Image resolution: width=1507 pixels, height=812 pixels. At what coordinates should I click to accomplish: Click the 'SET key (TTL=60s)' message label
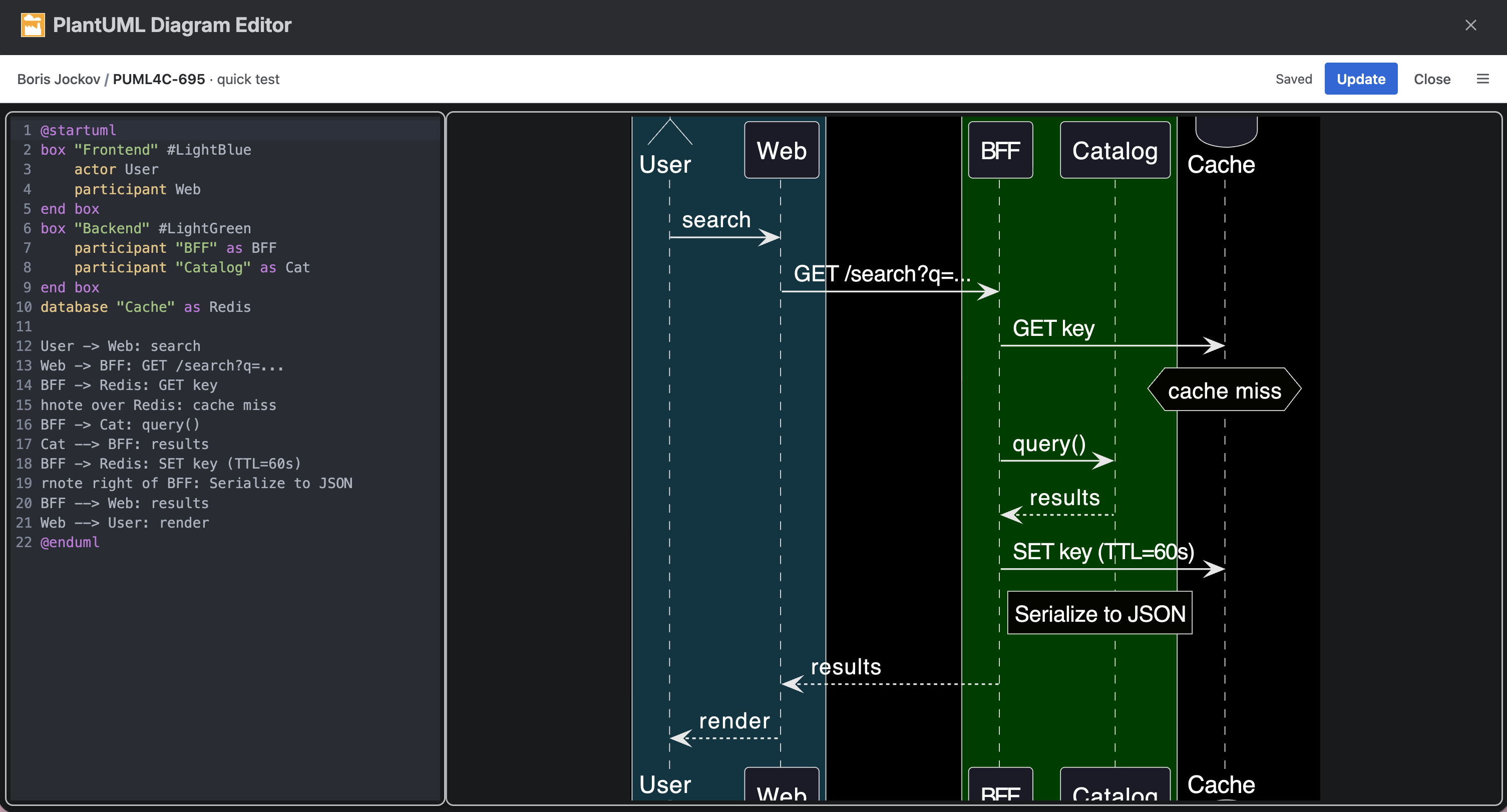click(x=1103, y=551)
